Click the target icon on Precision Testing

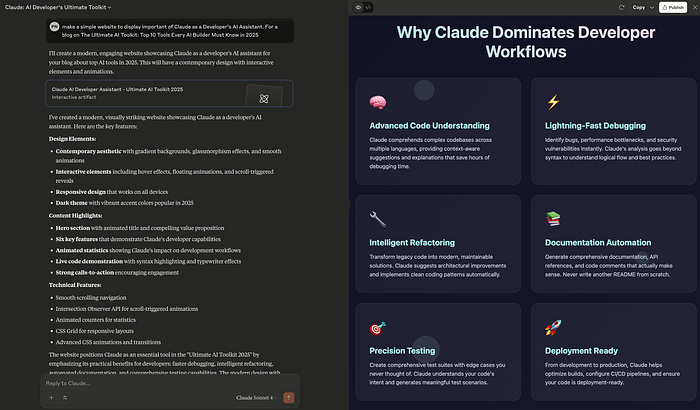378,328
